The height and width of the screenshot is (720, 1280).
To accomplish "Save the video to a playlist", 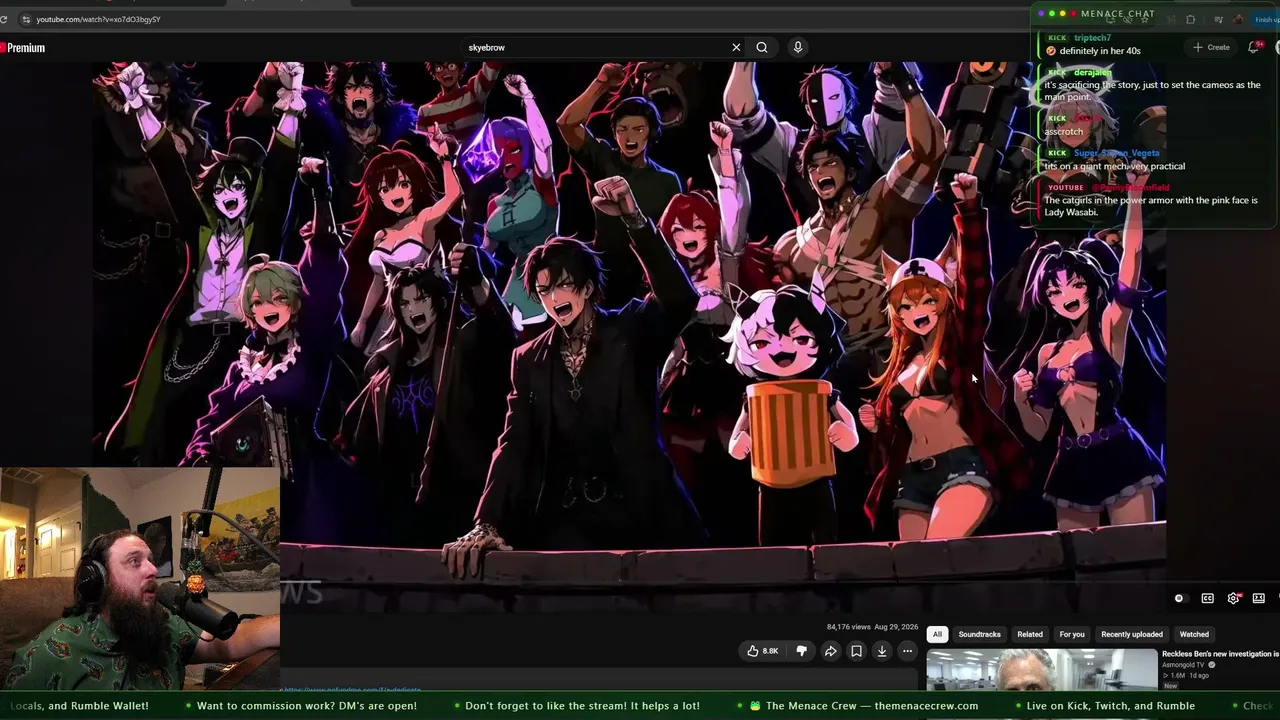I will [x=856, y=651].
